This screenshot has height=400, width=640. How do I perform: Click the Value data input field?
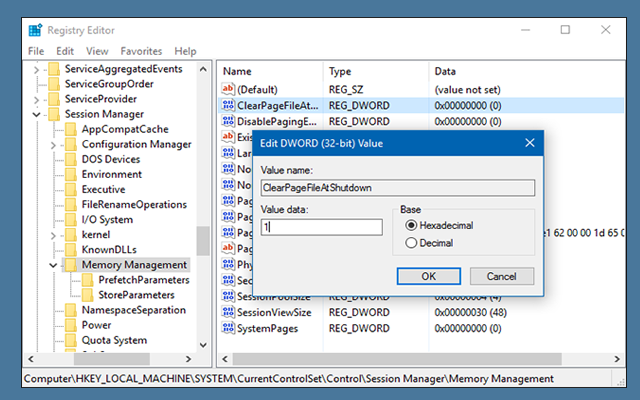(320, 227)
